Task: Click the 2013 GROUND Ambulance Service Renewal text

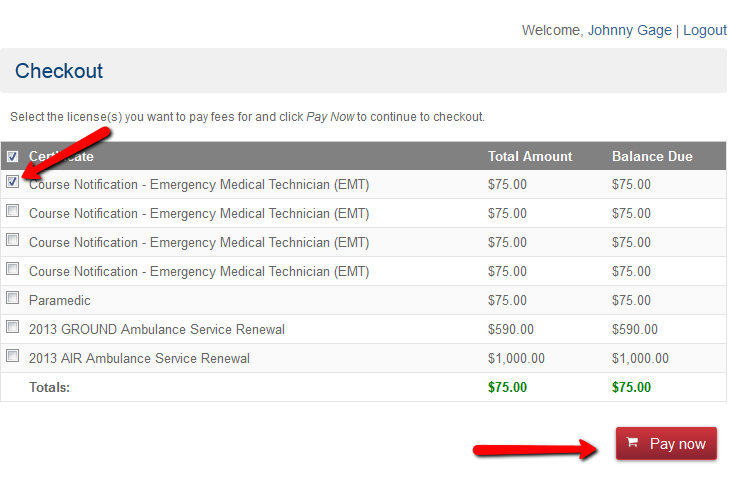Action: (x=156, y=330)
